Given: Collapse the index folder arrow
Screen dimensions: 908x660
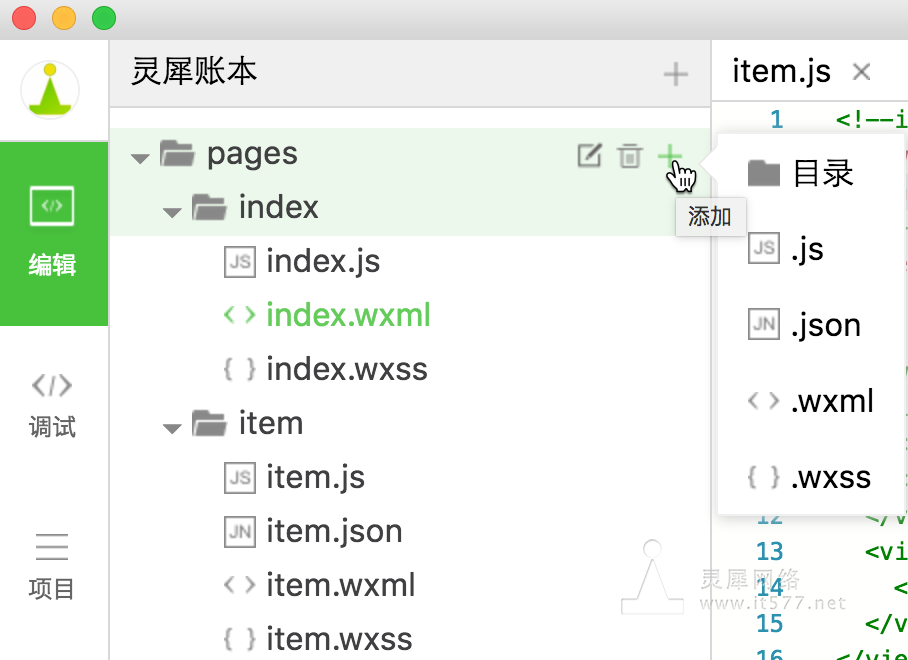Looking at the screenshot, I should click(x=172, y=211).
